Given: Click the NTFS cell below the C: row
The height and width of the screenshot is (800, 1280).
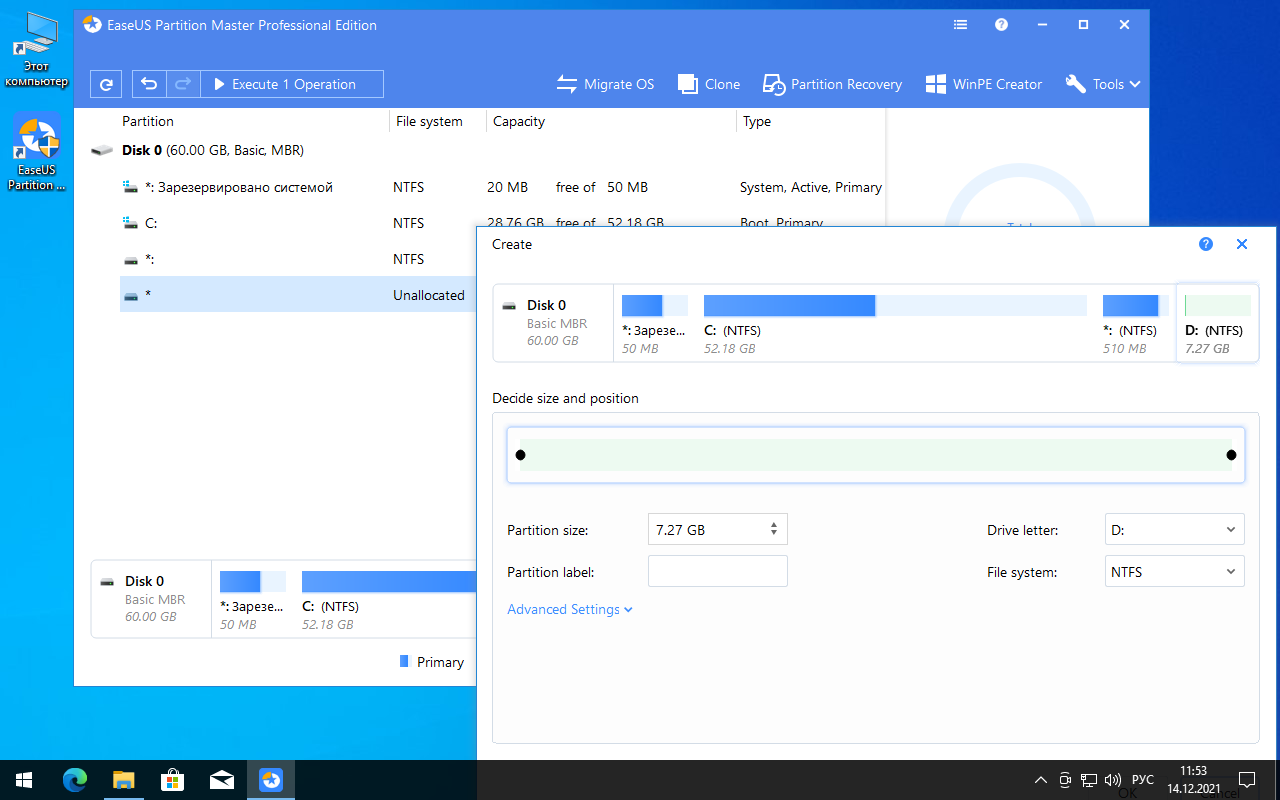Looking at the screenshot, I should (408, 259).
